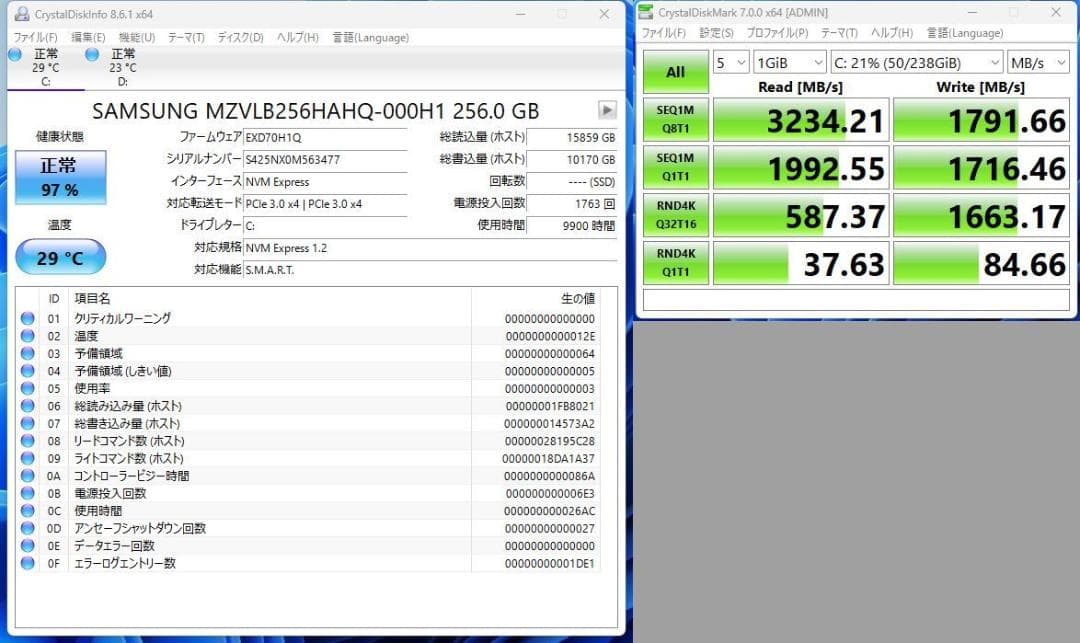Click the blue indicator next to クリティカルワーニング
The width and height of the screenshot is (1080, 643).
pyautogui.click(x=27, y=316)
